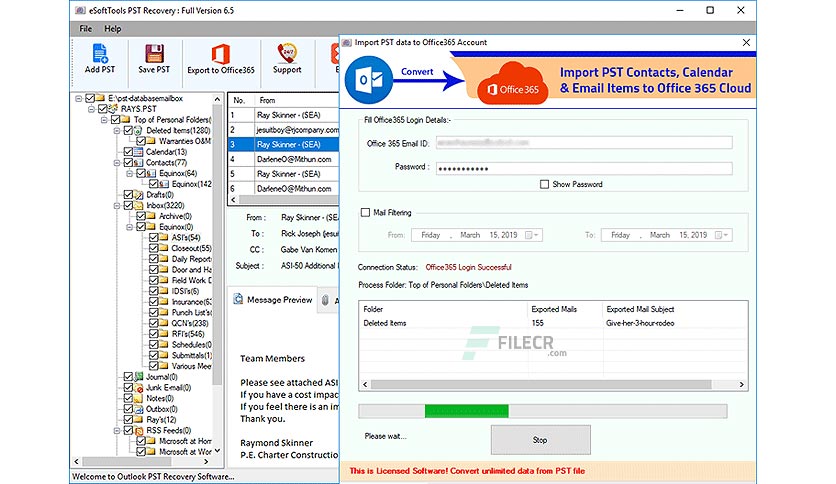836x484 pixels.
Task: Uncheck the Ray's(12) folder checkbox
Action: pos(128,420)
